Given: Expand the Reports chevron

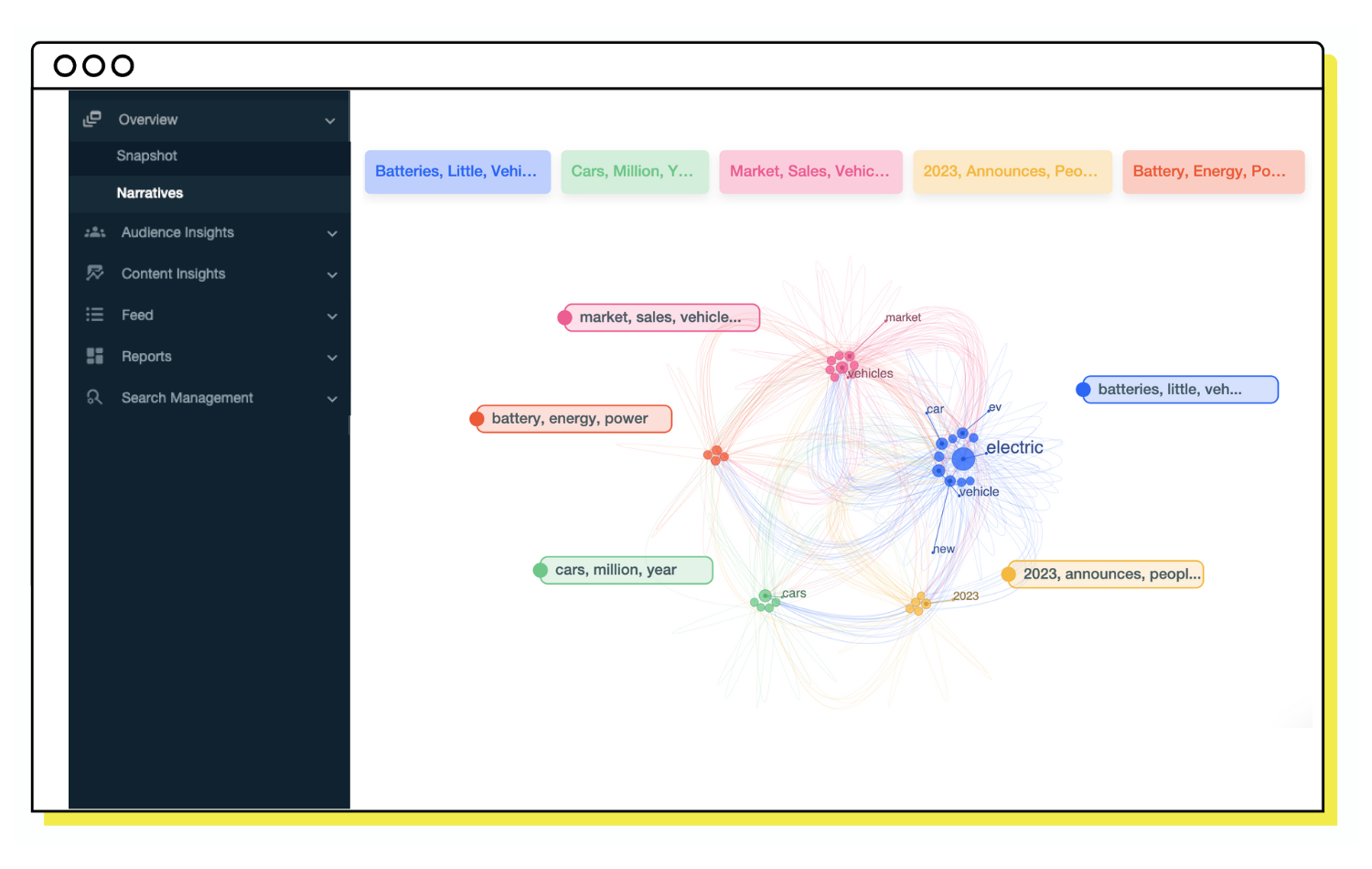Looking at the screenshot, I should point(332,358).
